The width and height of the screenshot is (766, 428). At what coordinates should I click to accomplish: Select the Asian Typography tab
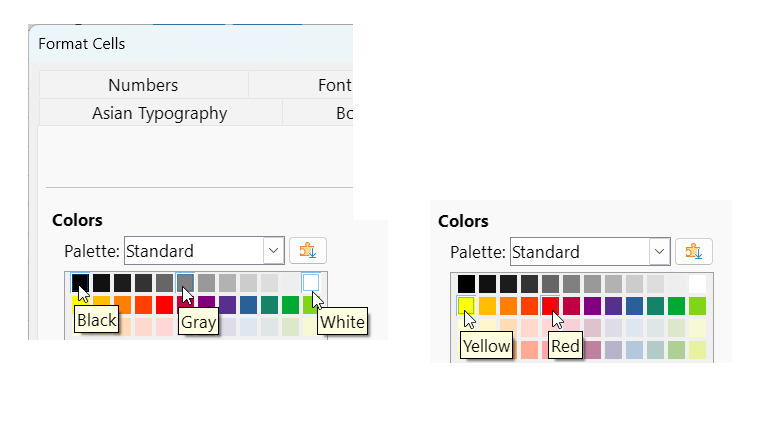(159, 113)
